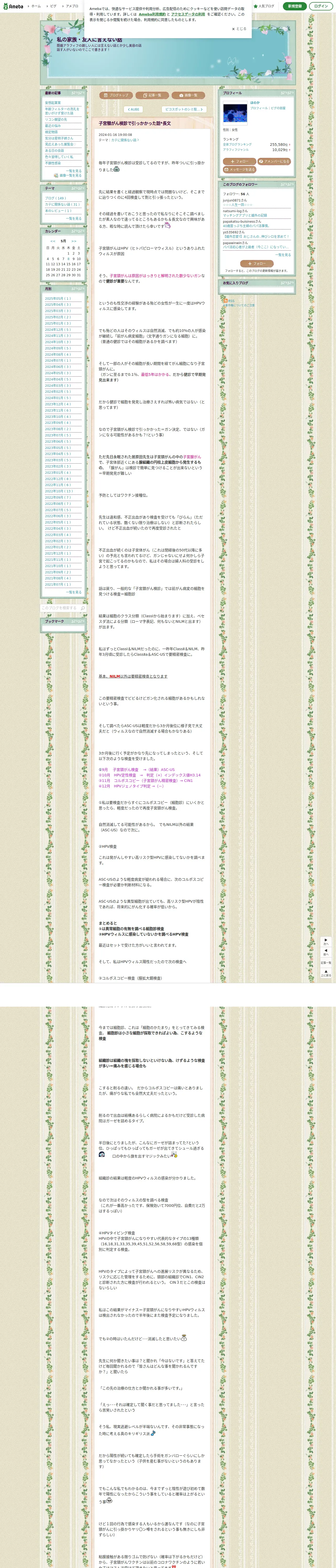Open recent post ある日の会話
The image size is (336, 1568).
(54, 150)
